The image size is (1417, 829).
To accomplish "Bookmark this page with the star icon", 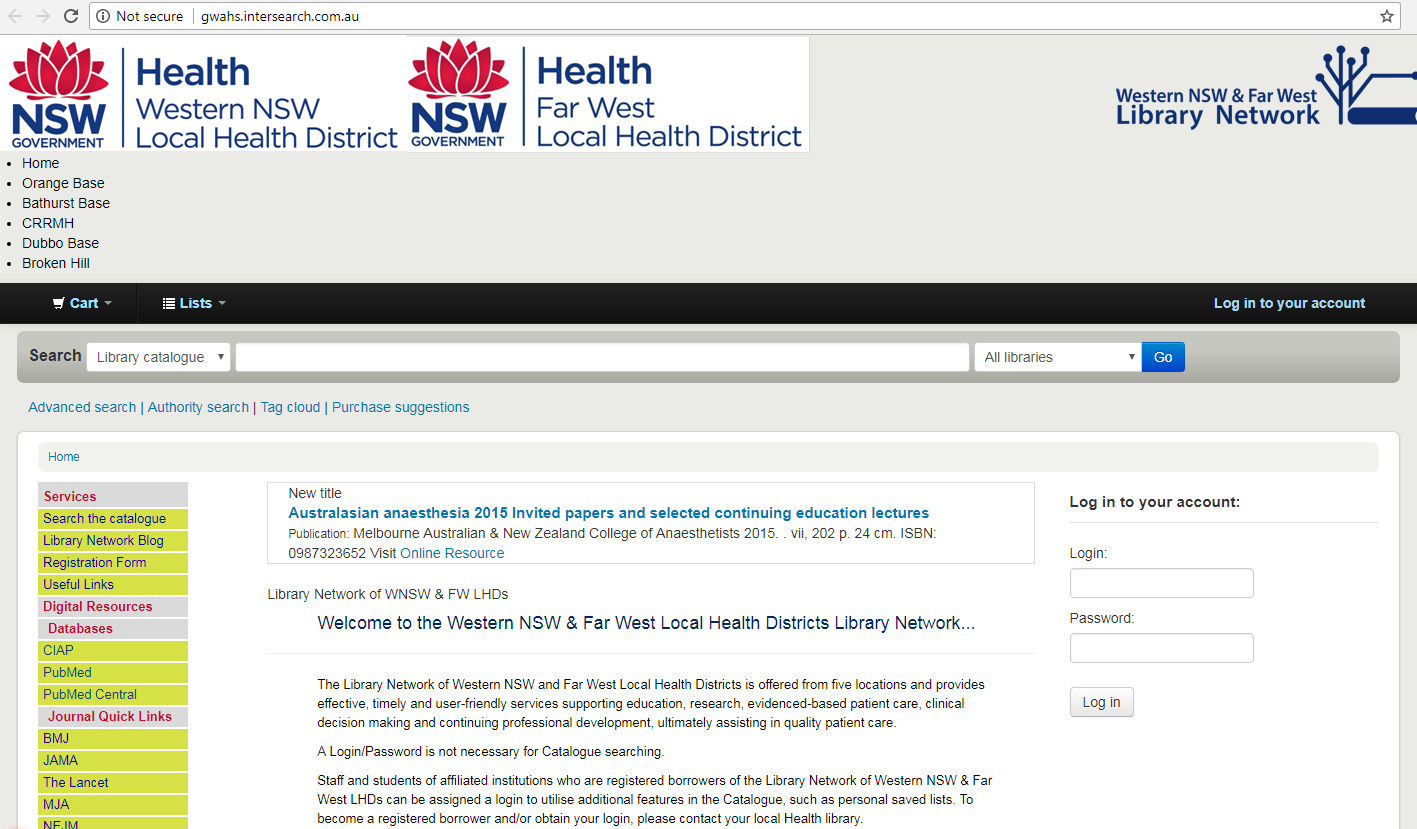I will click(x=1387, y=16).
